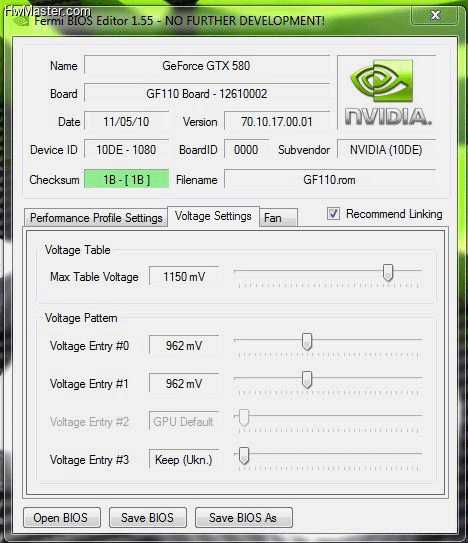Toggle the Recommend Linking checkbox
468x543 pixels.
click(x=333, y=214)
